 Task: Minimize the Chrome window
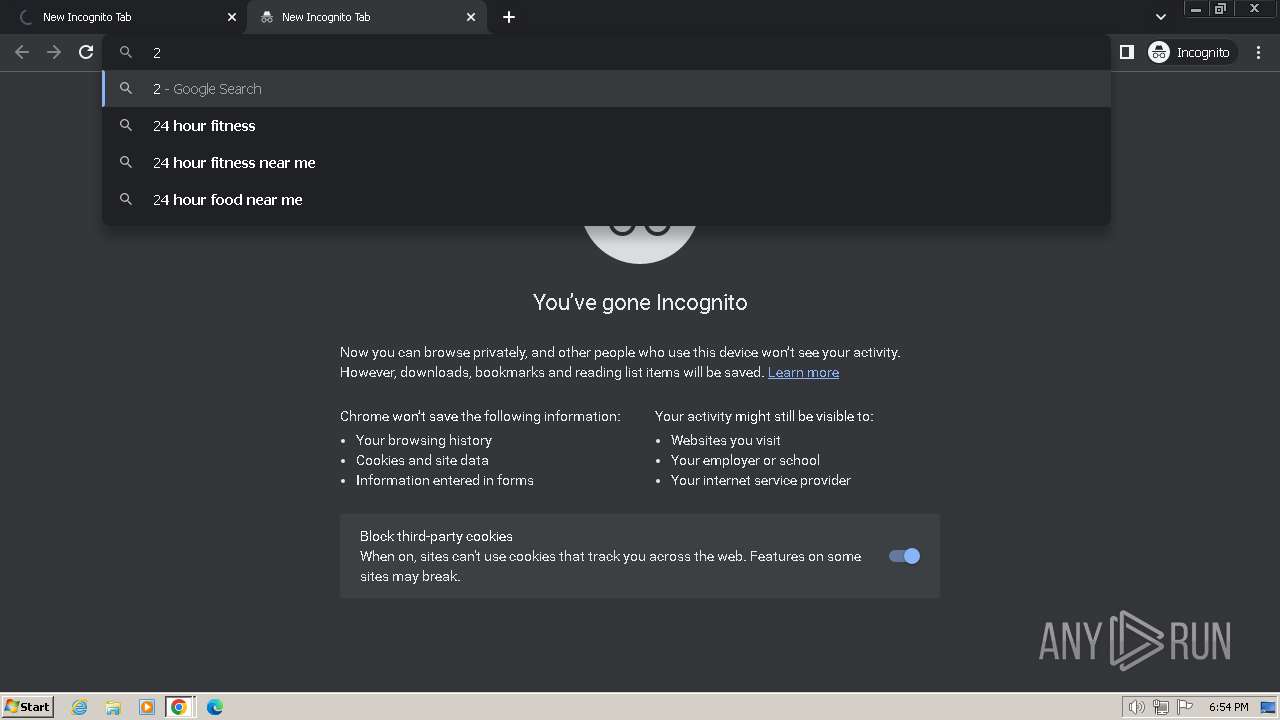point(1195,9)
